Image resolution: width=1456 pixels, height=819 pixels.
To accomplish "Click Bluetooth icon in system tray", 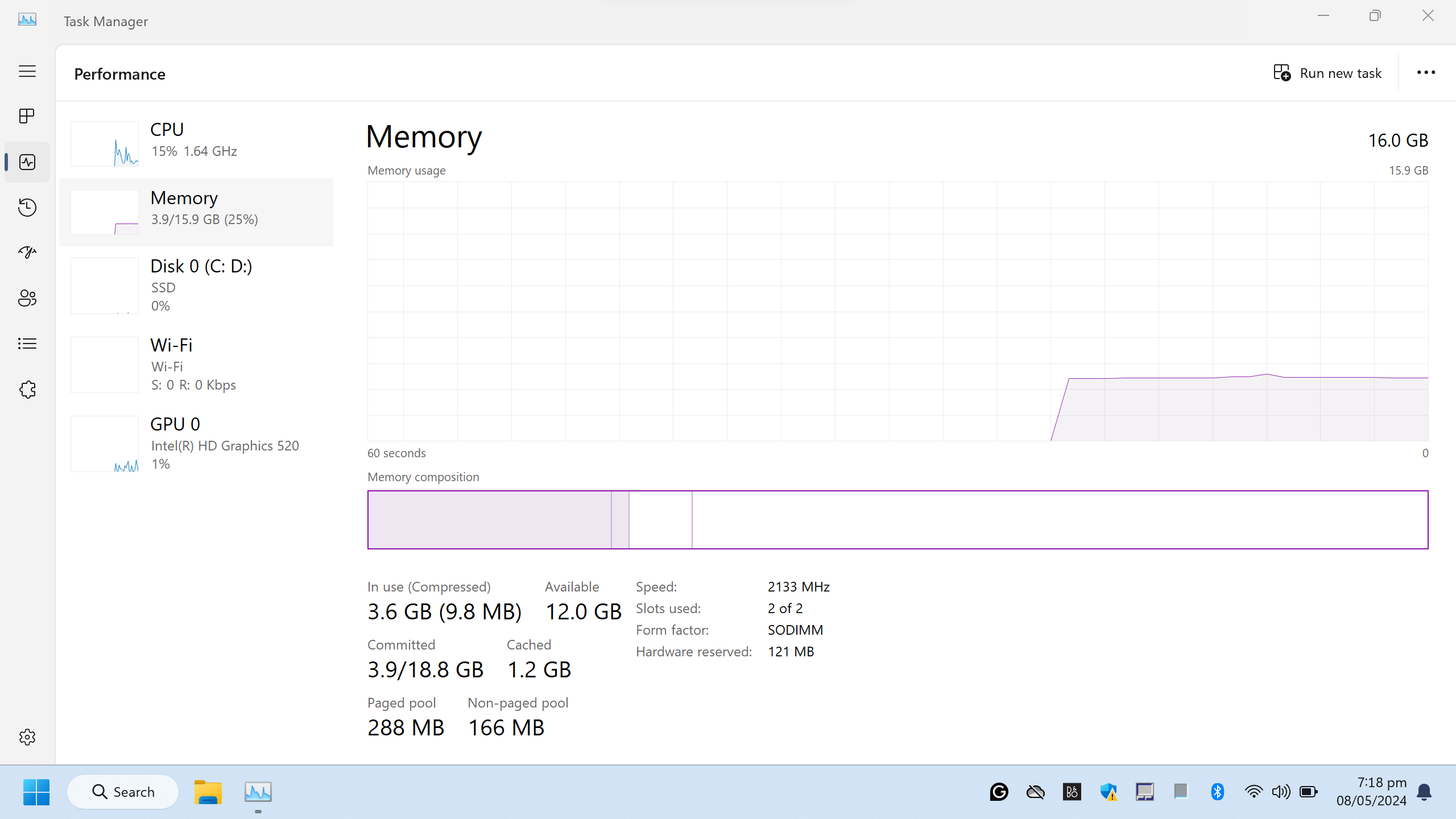I will click(1217, 792).
